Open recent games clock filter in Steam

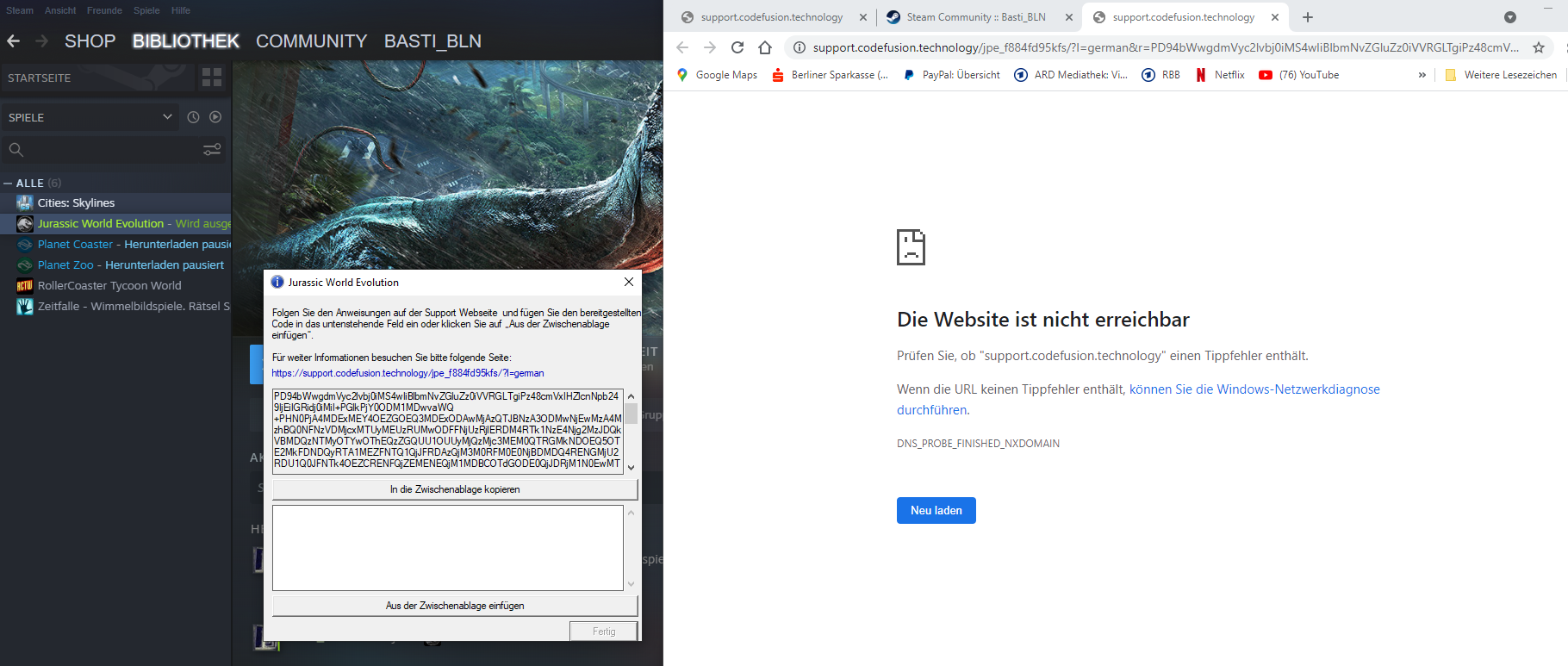click(193, 117)
